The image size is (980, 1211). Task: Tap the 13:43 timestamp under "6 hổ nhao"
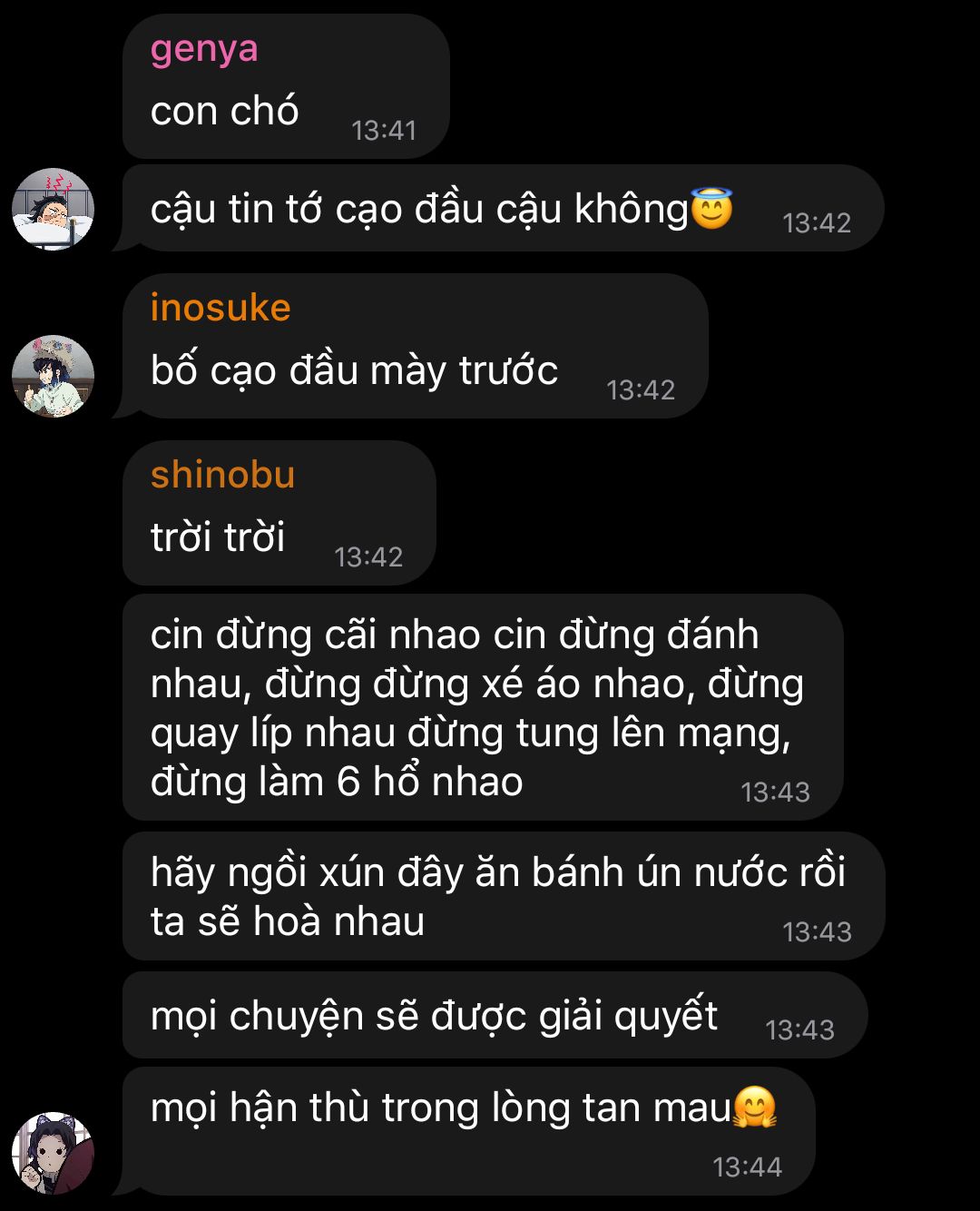(x=775, y=793)
